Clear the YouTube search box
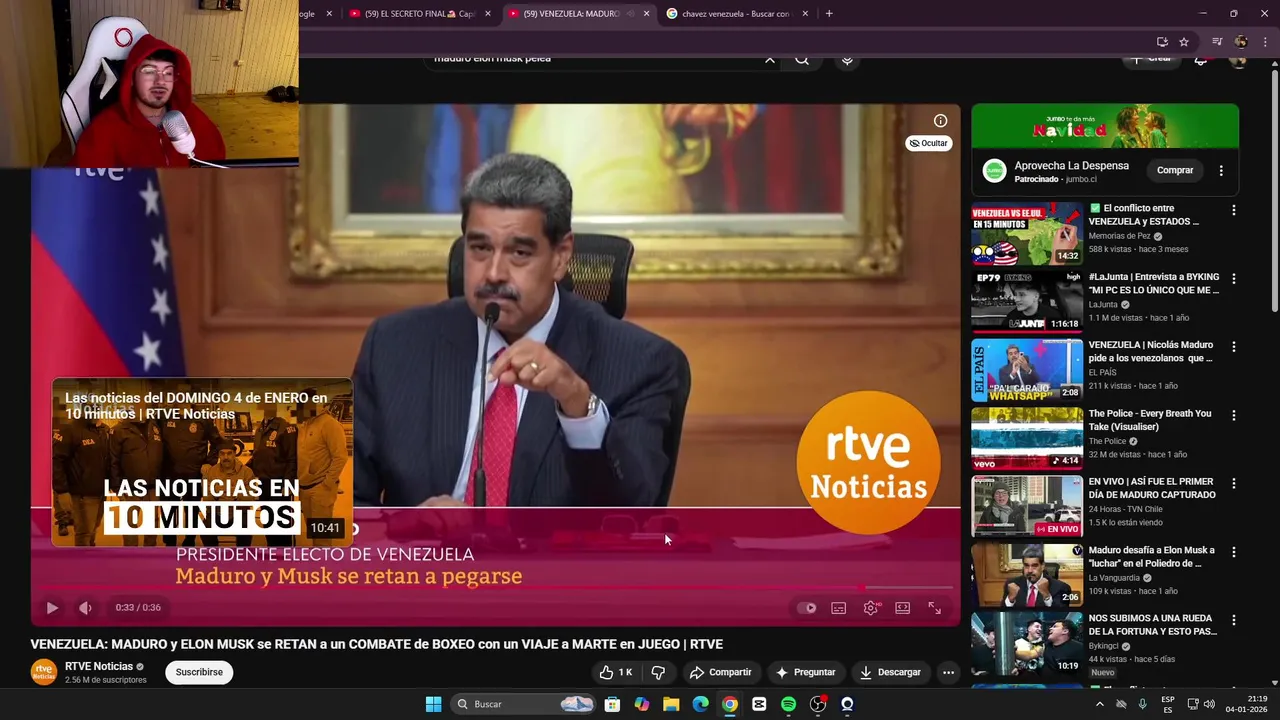1280x720 pixels. tap(770, 60)
